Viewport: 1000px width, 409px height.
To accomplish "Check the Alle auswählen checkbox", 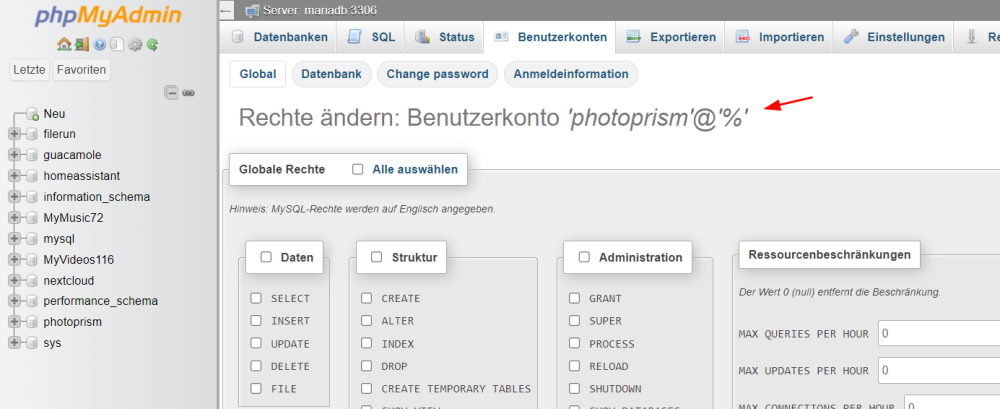I will [x=358, y=169].
